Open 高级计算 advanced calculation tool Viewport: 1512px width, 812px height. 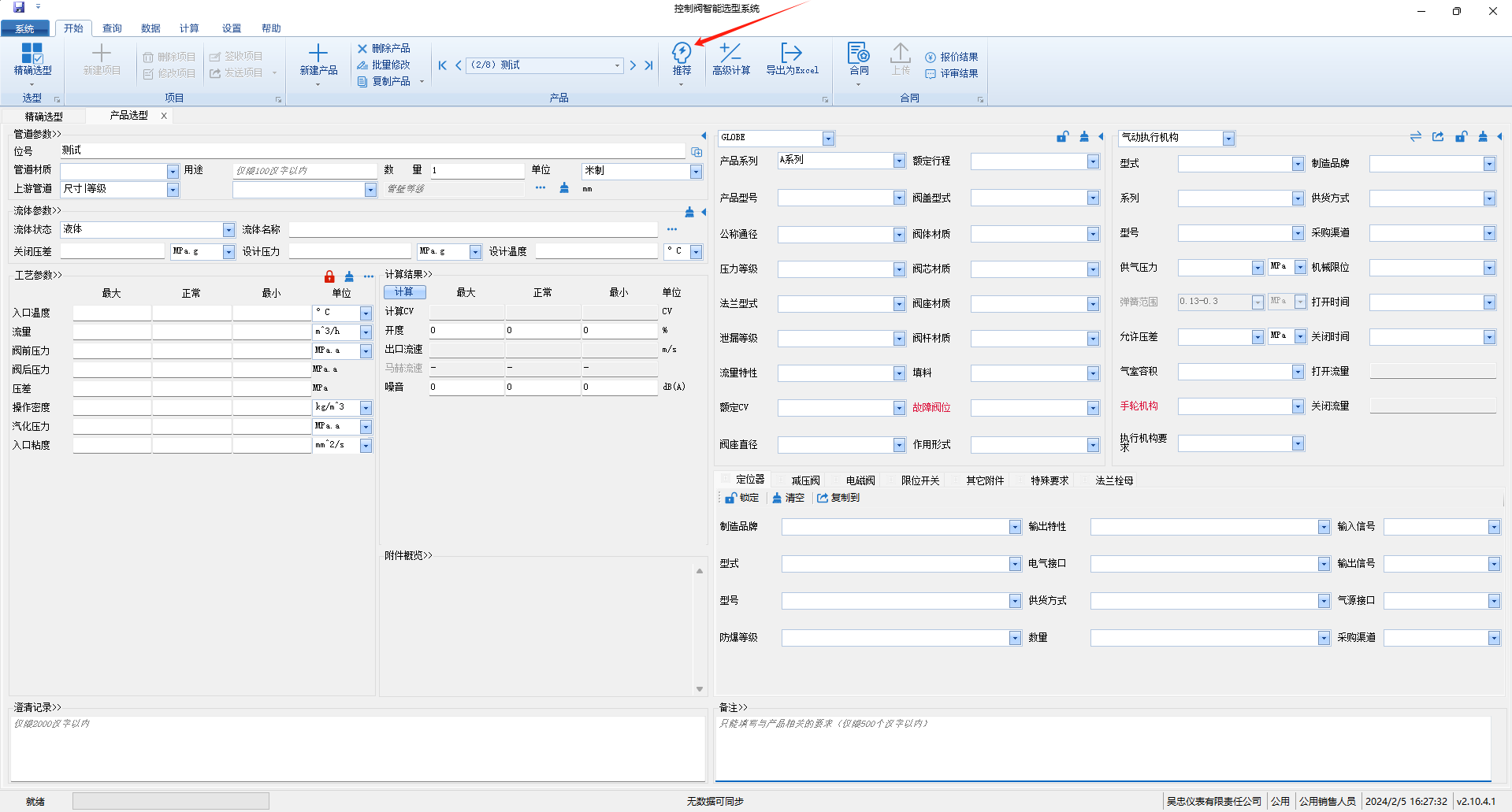(730, 54)
